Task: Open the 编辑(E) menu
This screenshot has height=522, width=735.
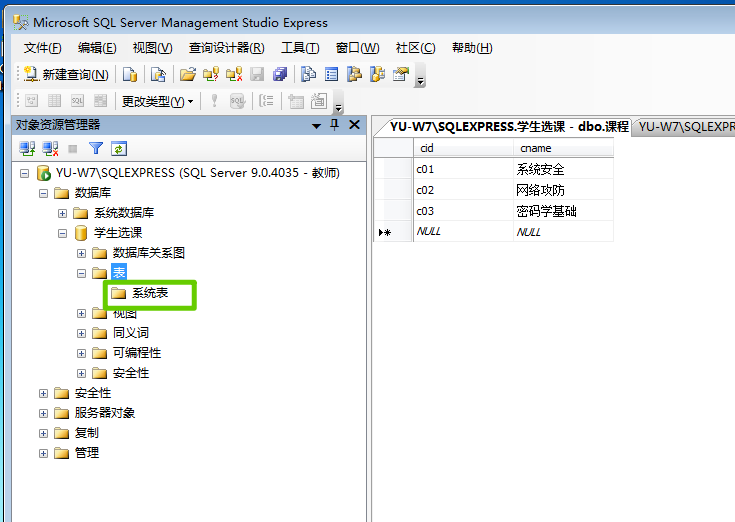Action: pos(97,48)
